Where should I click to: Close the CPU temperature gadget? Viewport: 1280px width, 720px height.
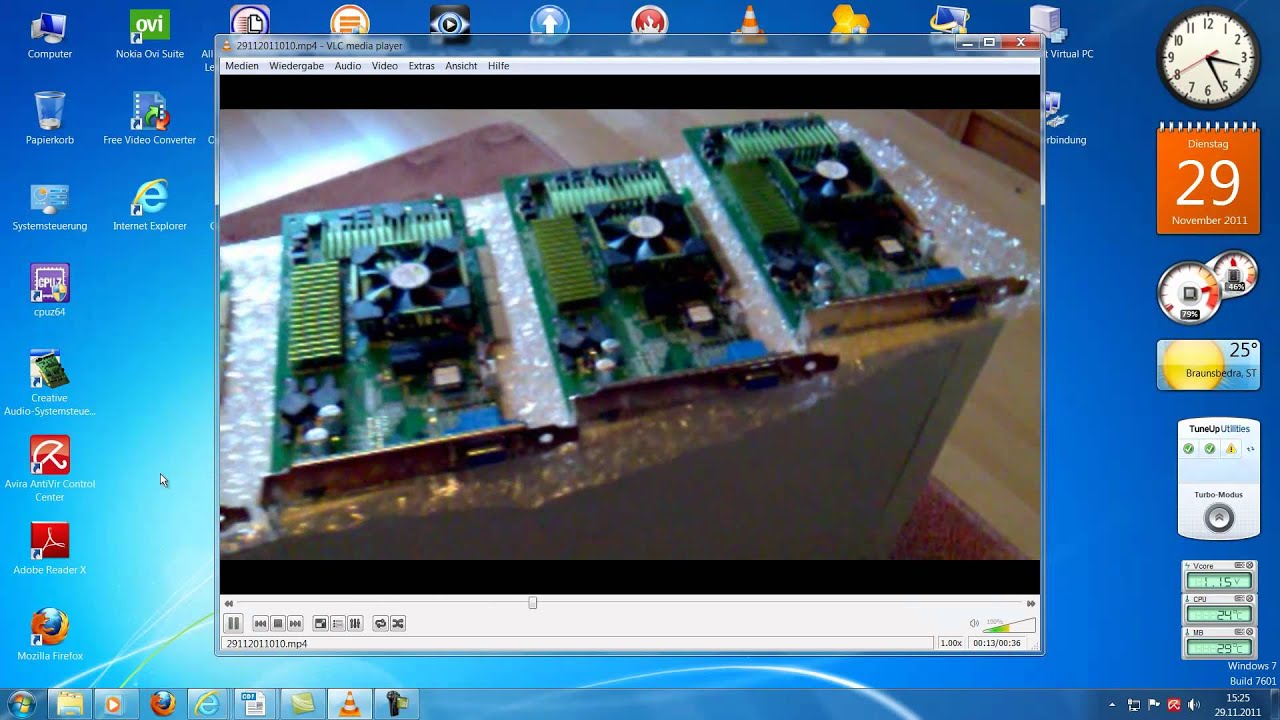[1249, 599]
